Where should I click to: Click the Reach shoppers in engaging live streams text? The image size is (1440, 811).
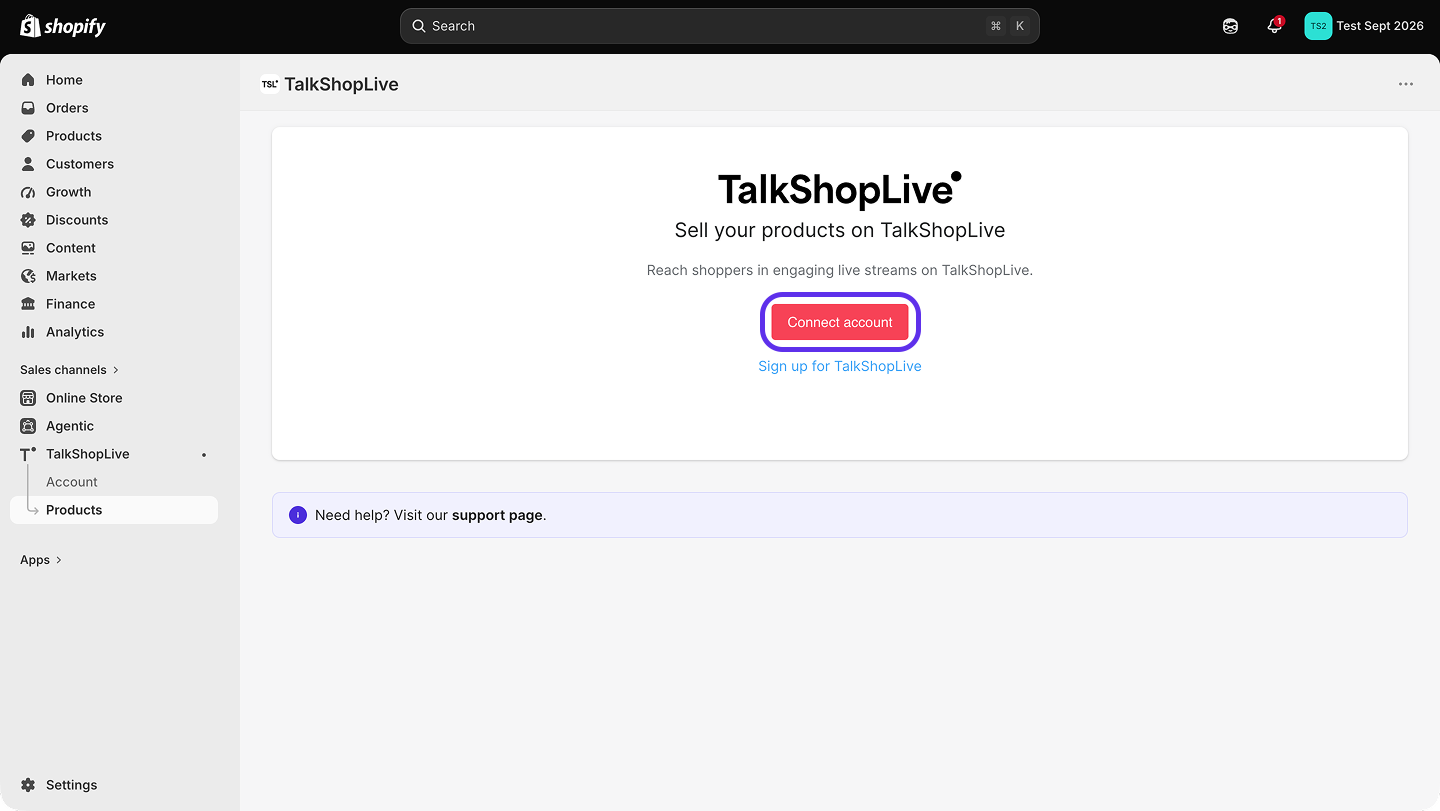tap(840, 270)
